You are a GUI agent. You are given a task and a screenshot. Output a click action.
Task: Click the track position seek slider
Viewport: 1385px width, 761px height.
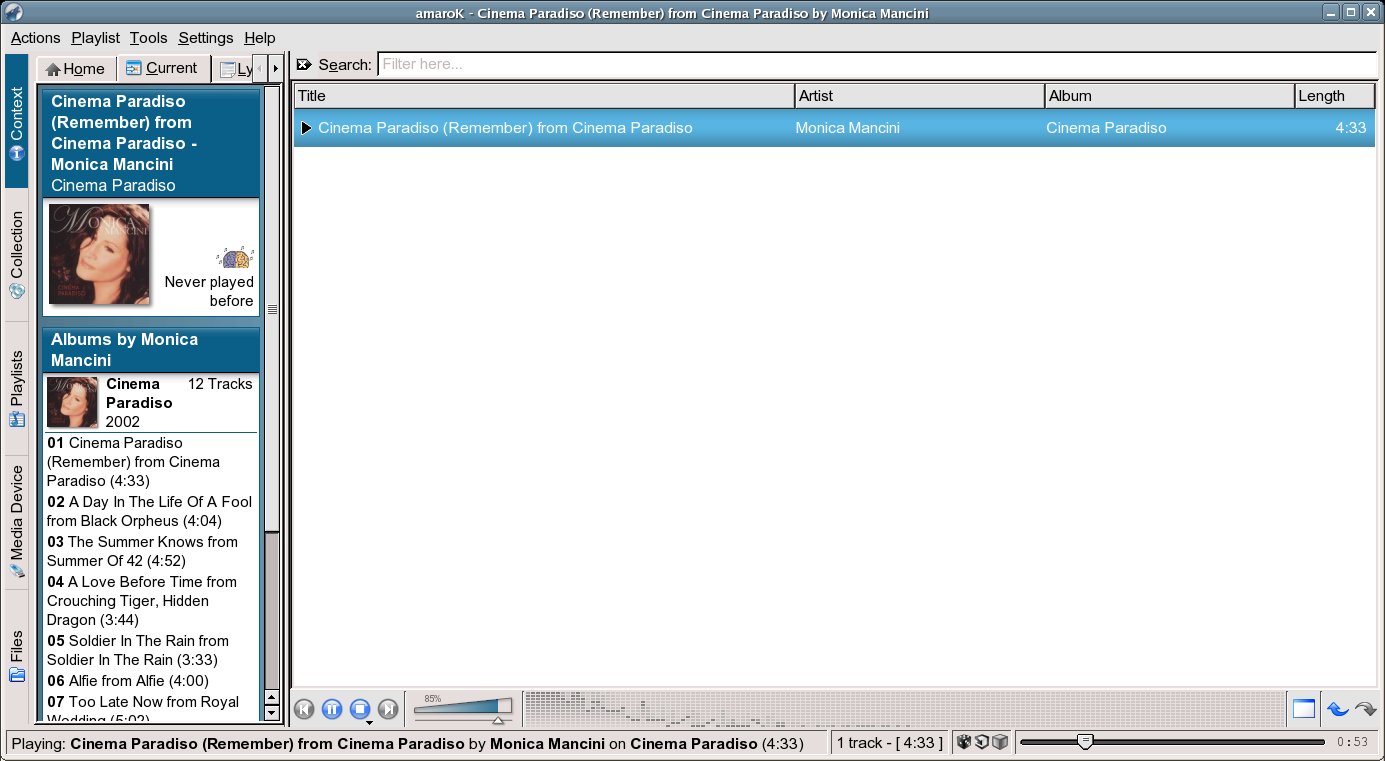[x=1172, y=742]
